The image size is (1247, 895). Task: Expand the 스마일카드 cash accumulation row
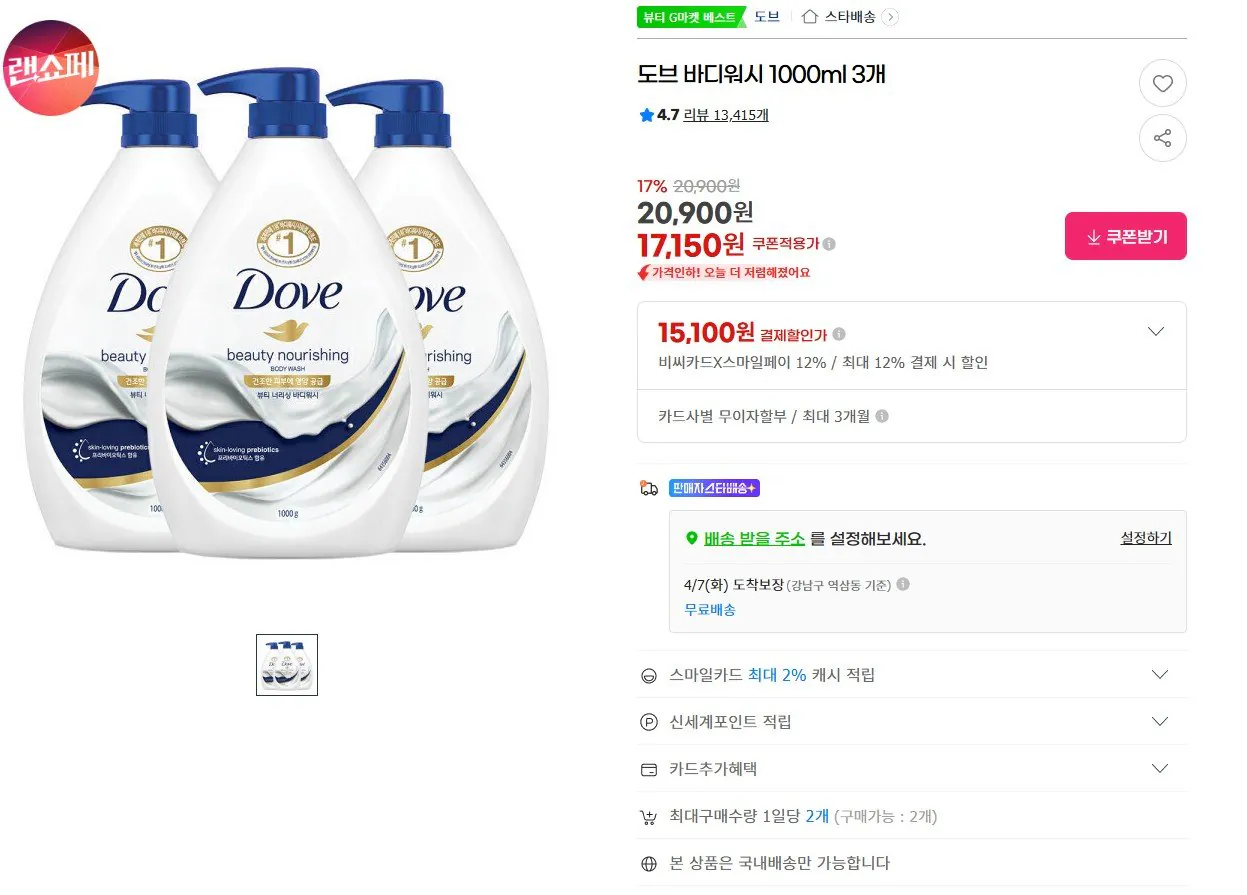tap(1160, 675)
